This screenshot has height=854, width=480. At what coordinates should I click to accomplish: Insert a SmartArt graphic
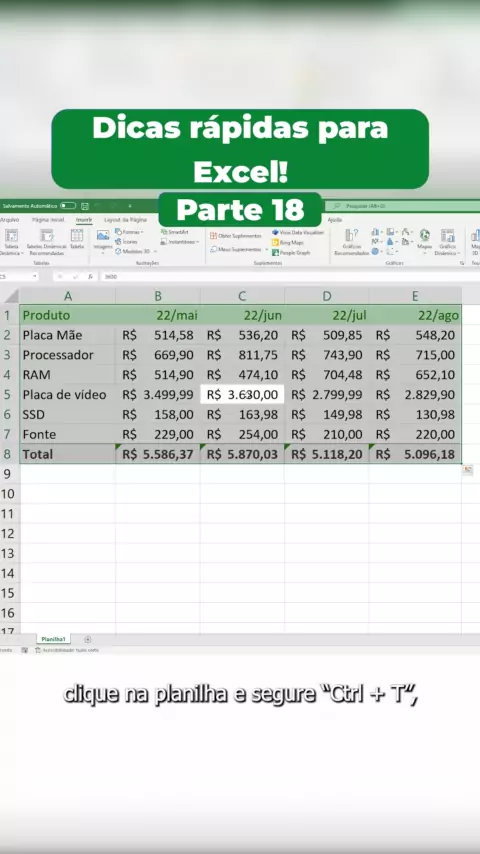point(174,232)
